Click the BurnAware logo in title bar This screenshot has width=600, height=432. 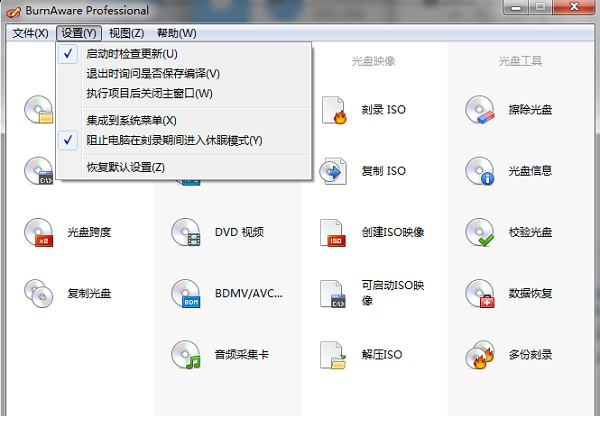pos(13,11)
